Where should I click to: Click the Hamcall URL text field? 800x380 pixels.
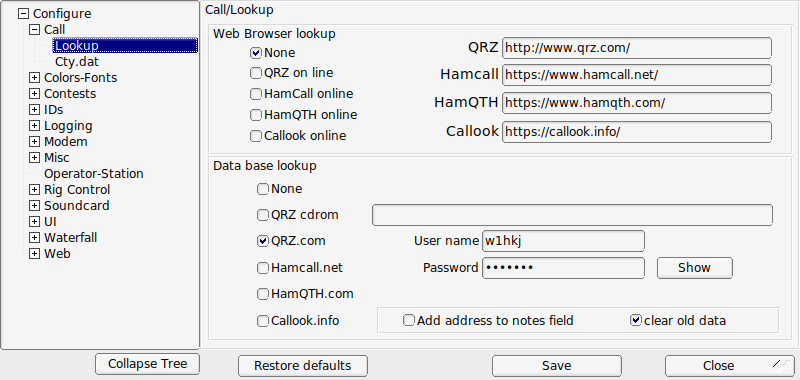point(637,75)
